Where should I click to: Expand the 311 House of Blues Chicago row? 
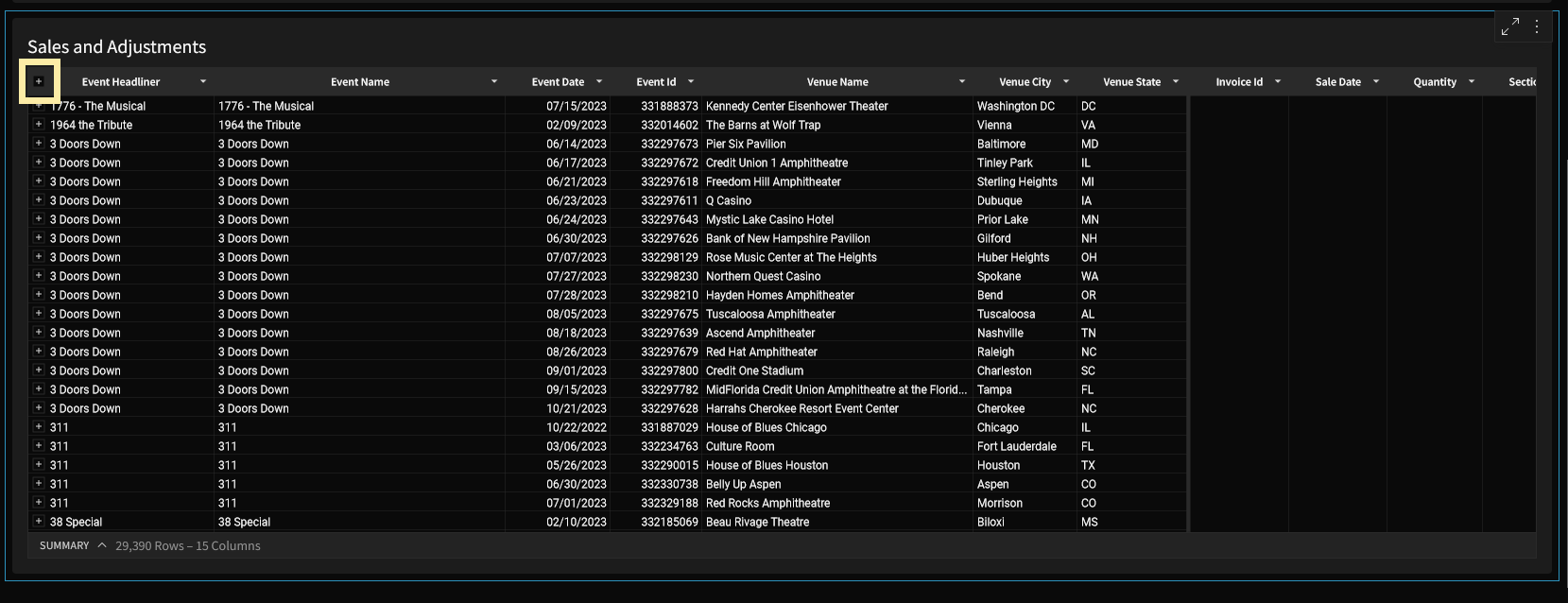click(39, 426)
